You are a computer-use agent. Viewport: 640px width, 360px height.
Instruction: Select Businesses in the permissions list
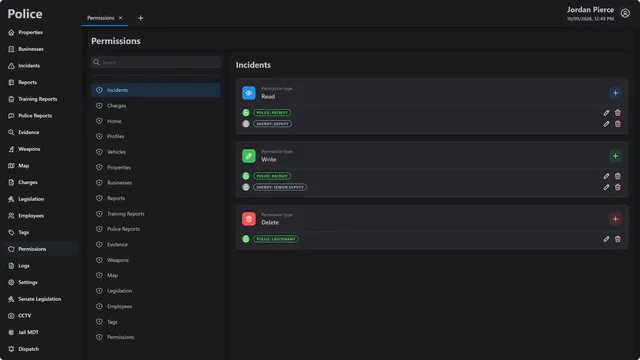click(156, 183)
